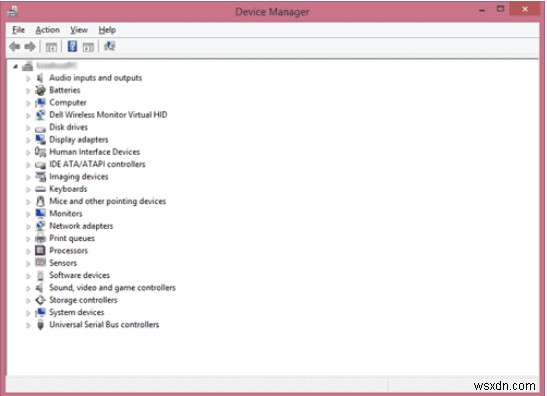The height and width of the screenshot is (396, 547).
Task: Open the View menu
Action: coord(79,30)
